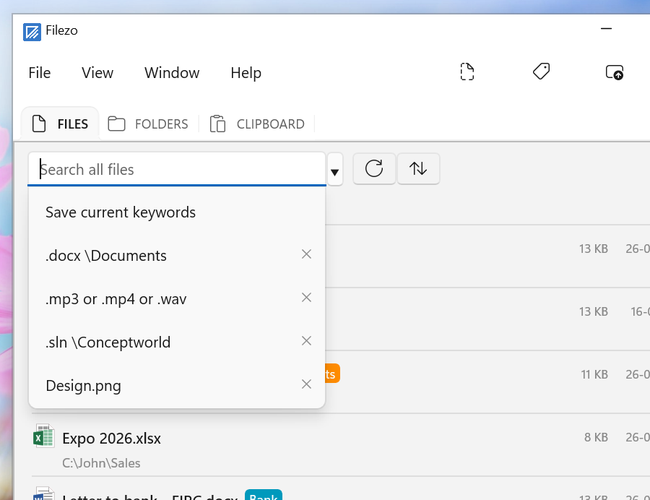Click the tag icon in toolbar
Viewport: 650px width, 500px height.
pyautogui.click(x=541, y=72)
